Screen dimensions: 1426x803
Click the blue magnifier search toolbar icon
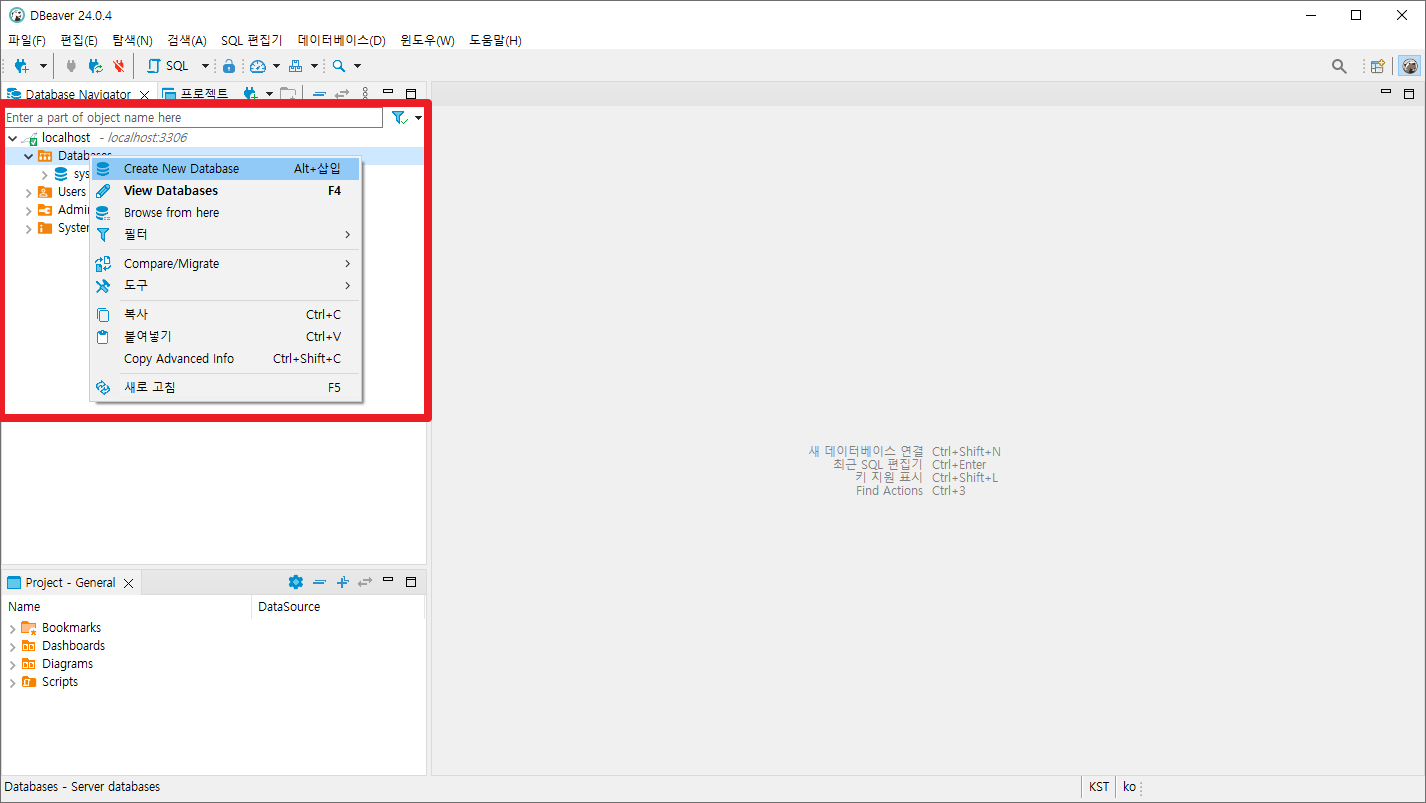click(x=339, y=66)
